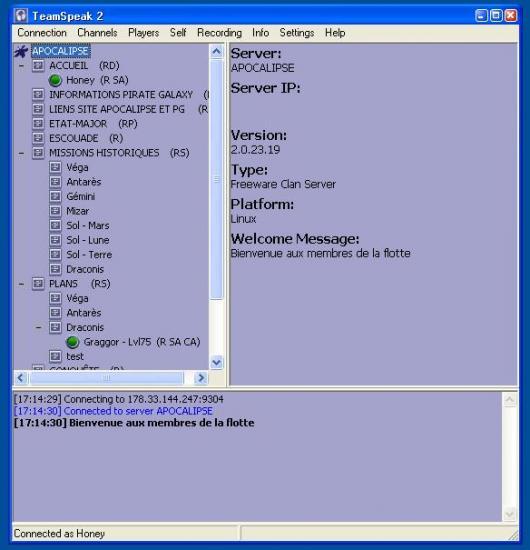Select player Honey in ACCUEIL
Viewport: 530px width, 550px height.
tap(97, 80)
